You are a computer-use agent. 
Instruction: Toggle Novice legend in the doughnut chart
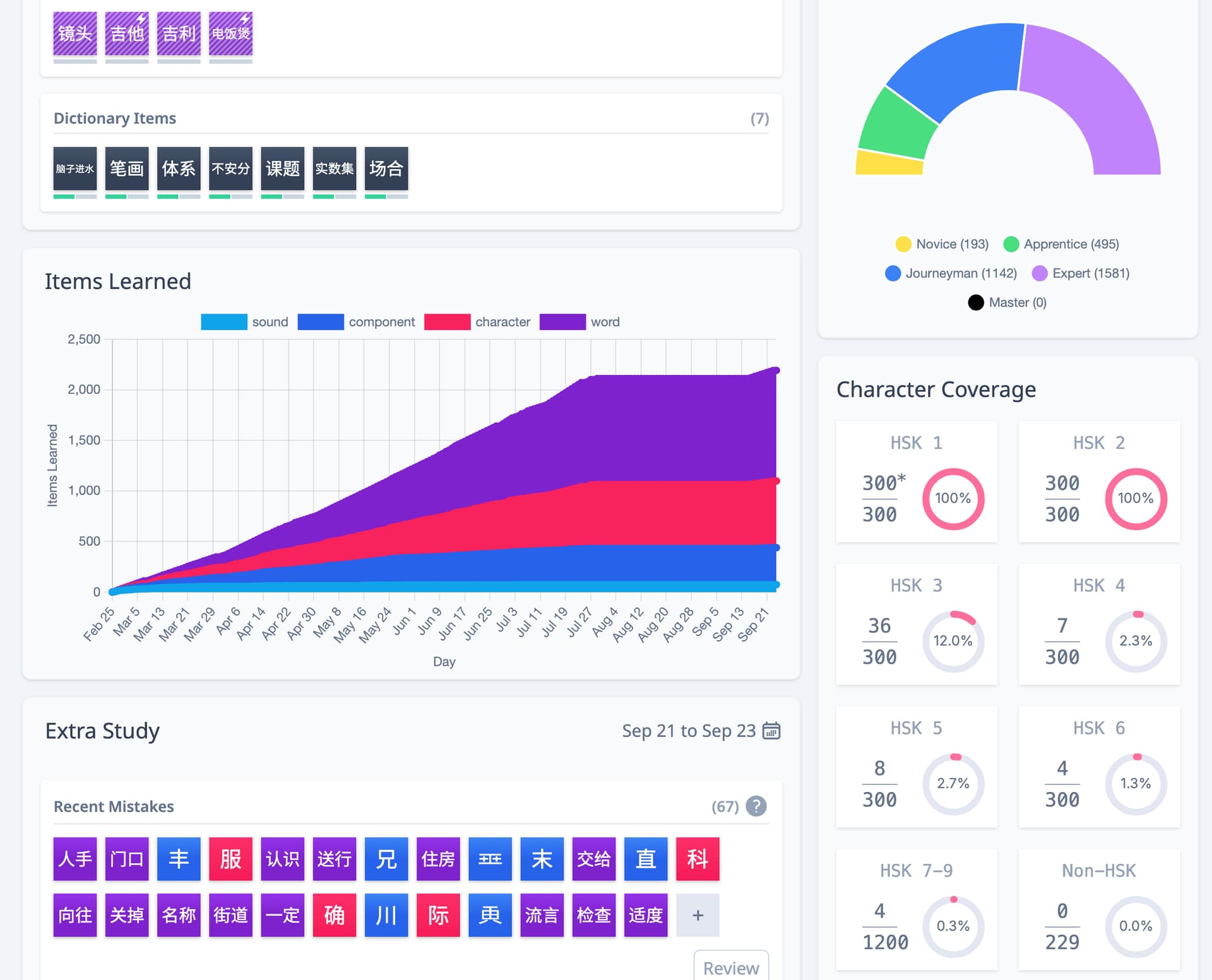pos(941,244)
